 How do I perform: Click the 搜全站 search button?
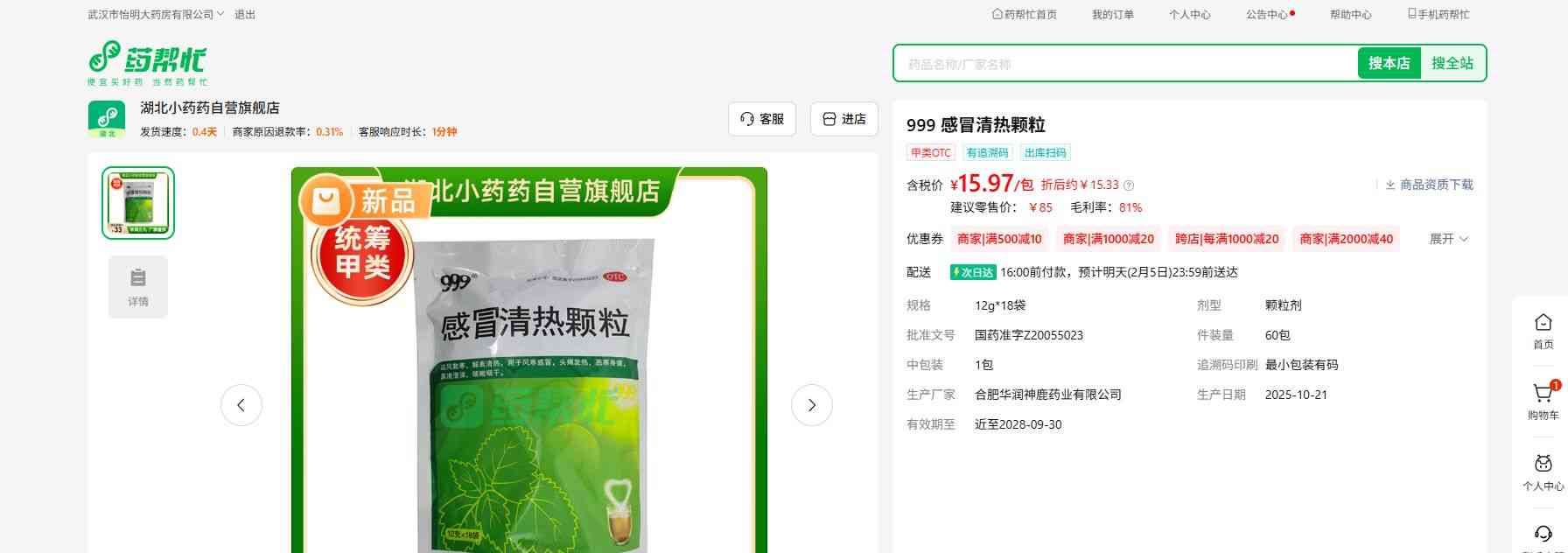tap(1452, 64)
